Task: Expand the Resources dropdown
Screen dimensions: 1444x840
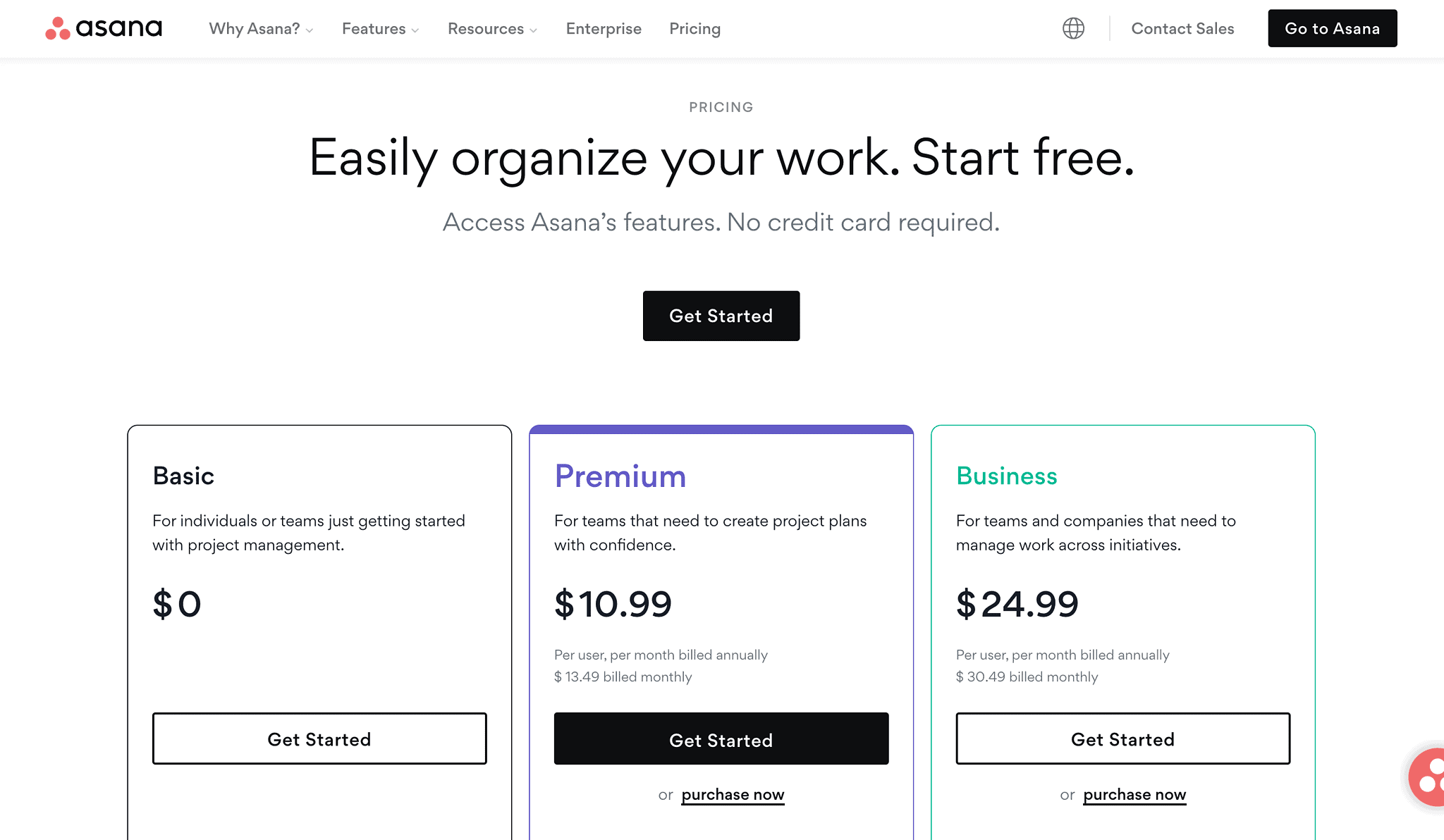Action: 492,29
